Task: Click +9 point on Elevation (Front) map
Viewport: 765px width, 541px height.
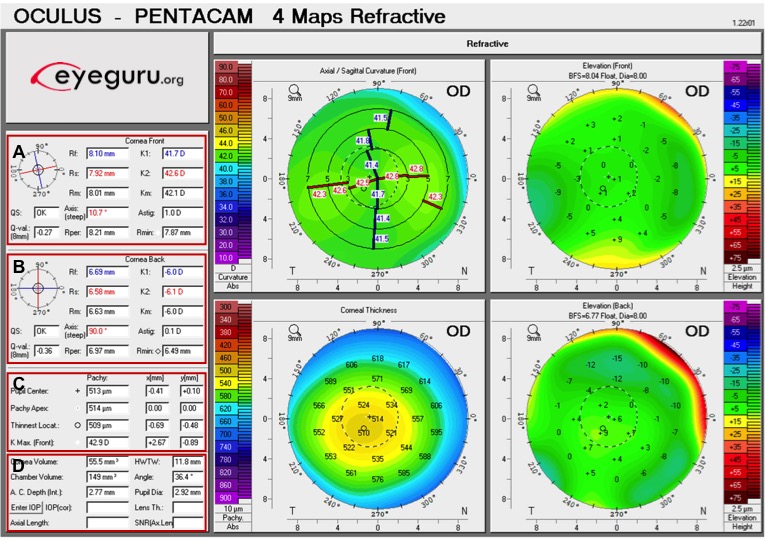Action: click(618, 240)
